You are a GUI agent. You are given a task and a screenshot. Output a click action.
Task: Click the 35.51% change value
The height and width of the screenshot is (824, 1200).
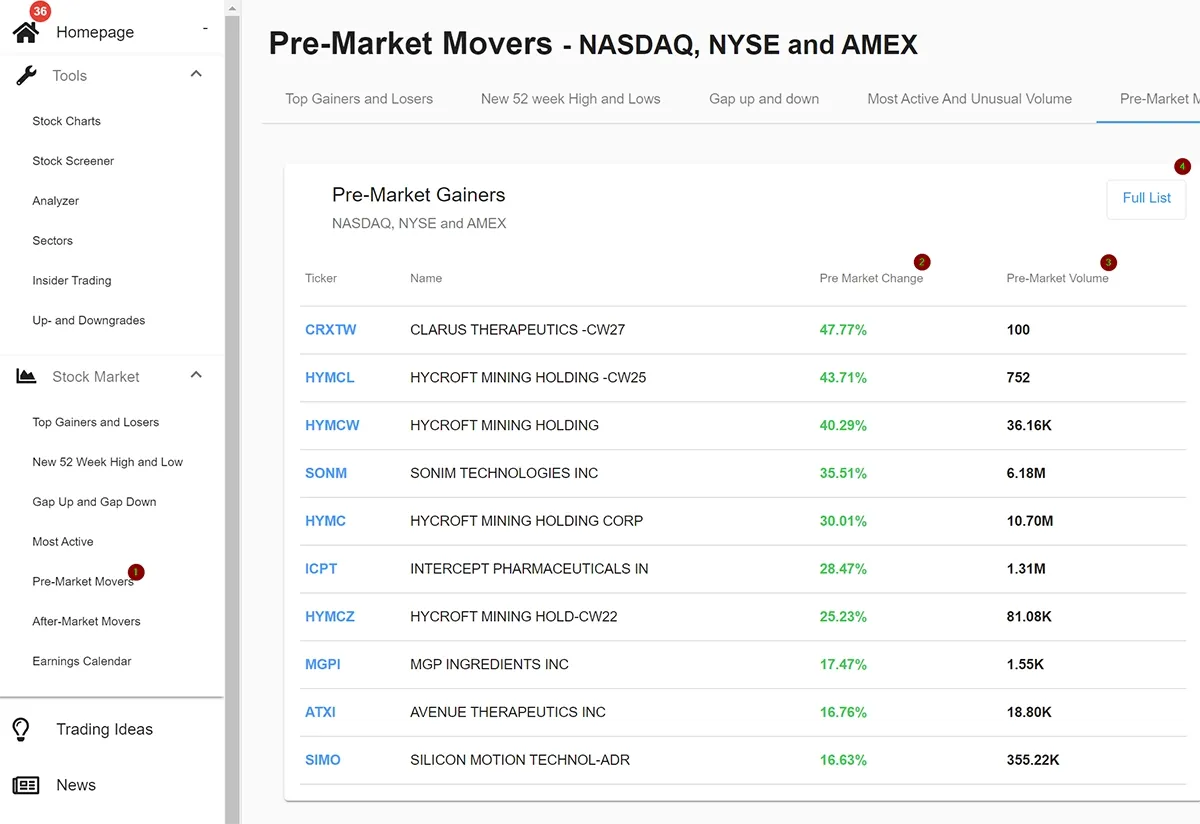click(x=843, y=473)
